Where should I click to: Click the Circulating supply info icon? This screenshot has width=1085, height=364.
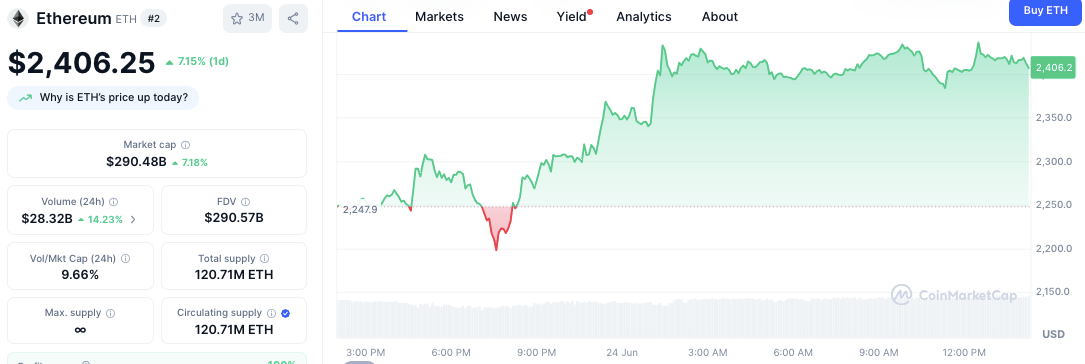(x=271, y=313)
